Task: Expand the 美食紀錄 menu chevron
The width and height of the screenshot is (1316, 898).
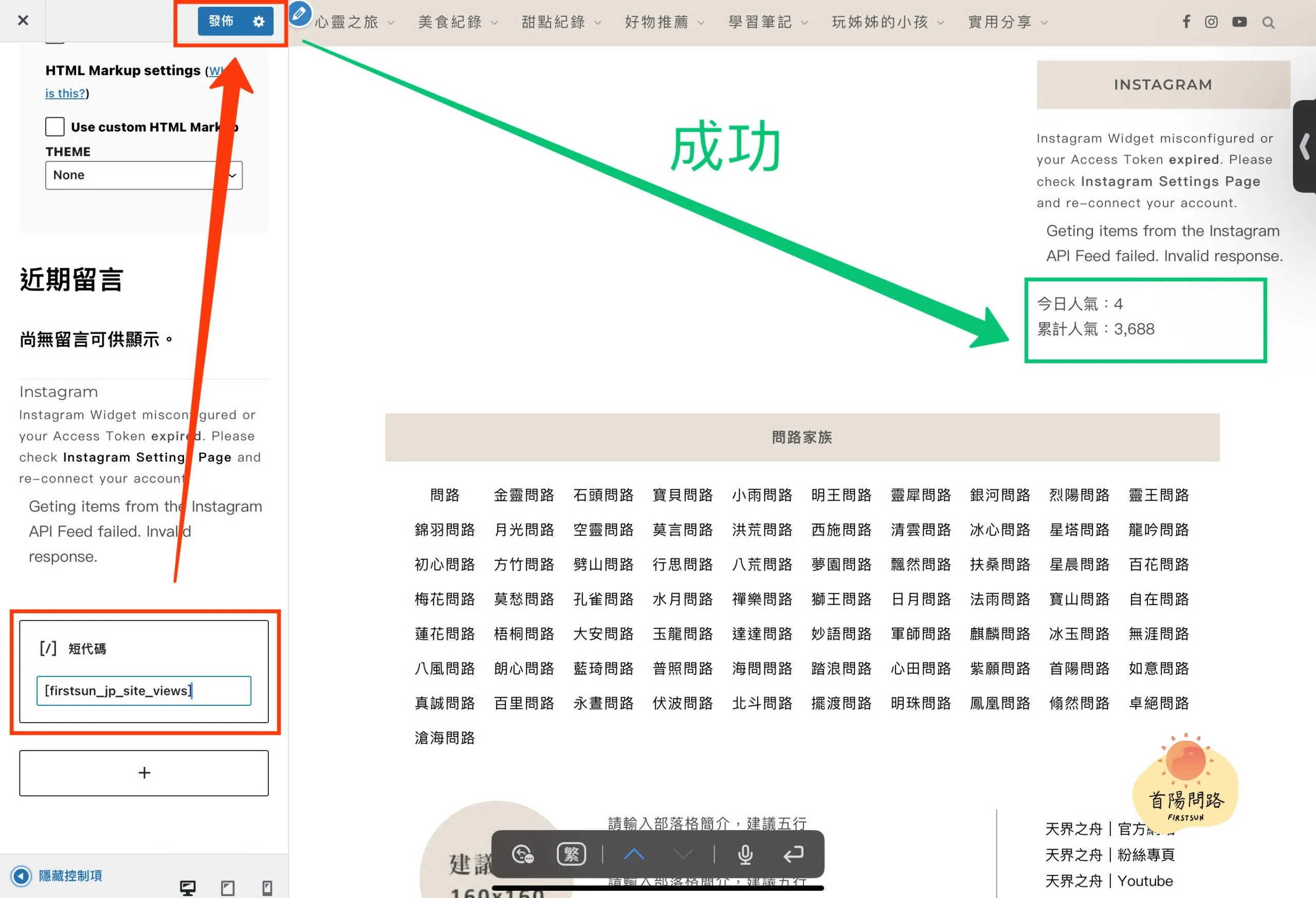Action: click(x=495, y=23)
